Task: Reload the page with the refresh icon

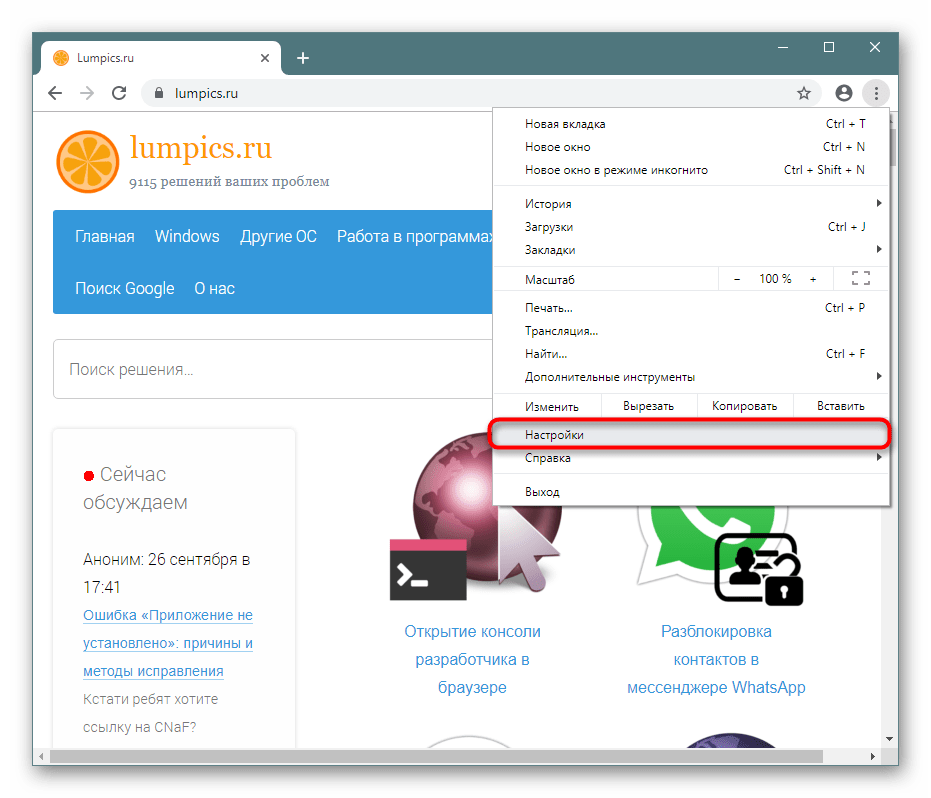Action: pos(119,93)
